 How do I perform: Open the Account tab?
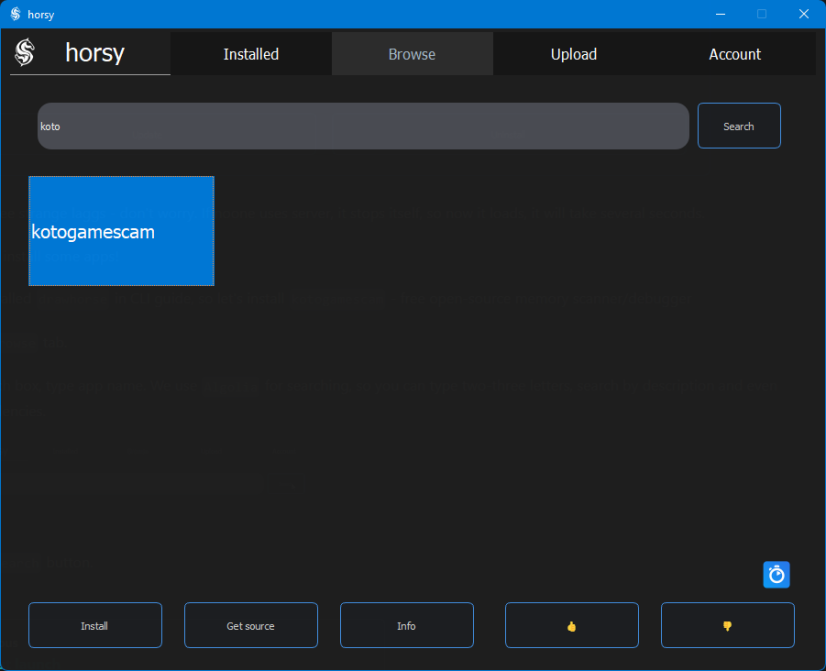(734, 54)
